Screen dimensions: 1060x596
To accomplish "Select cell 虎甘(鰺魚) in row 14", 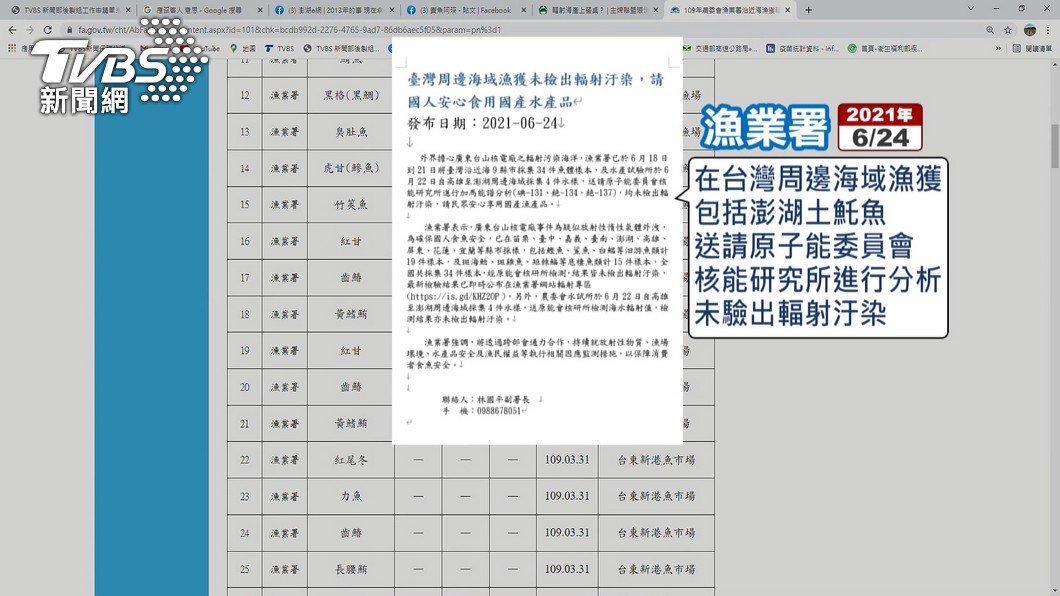I will pyautogui.click(x=351, y=168).
